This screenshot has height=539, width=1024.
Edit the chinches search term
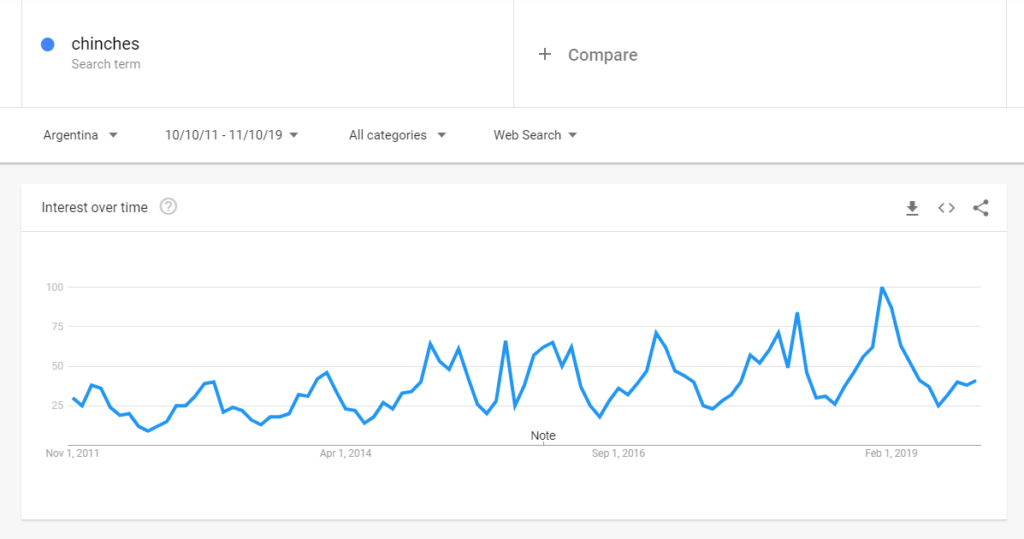pos(105,44)
